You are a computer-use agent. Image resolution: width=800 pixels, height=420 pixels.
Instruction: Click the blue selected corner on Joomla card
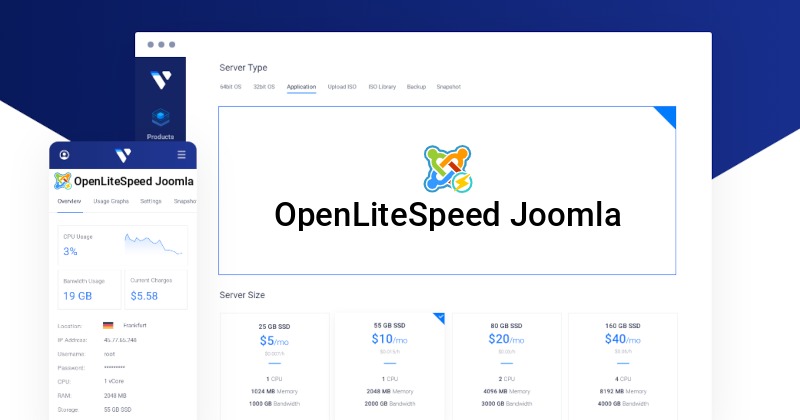point(666,115)
